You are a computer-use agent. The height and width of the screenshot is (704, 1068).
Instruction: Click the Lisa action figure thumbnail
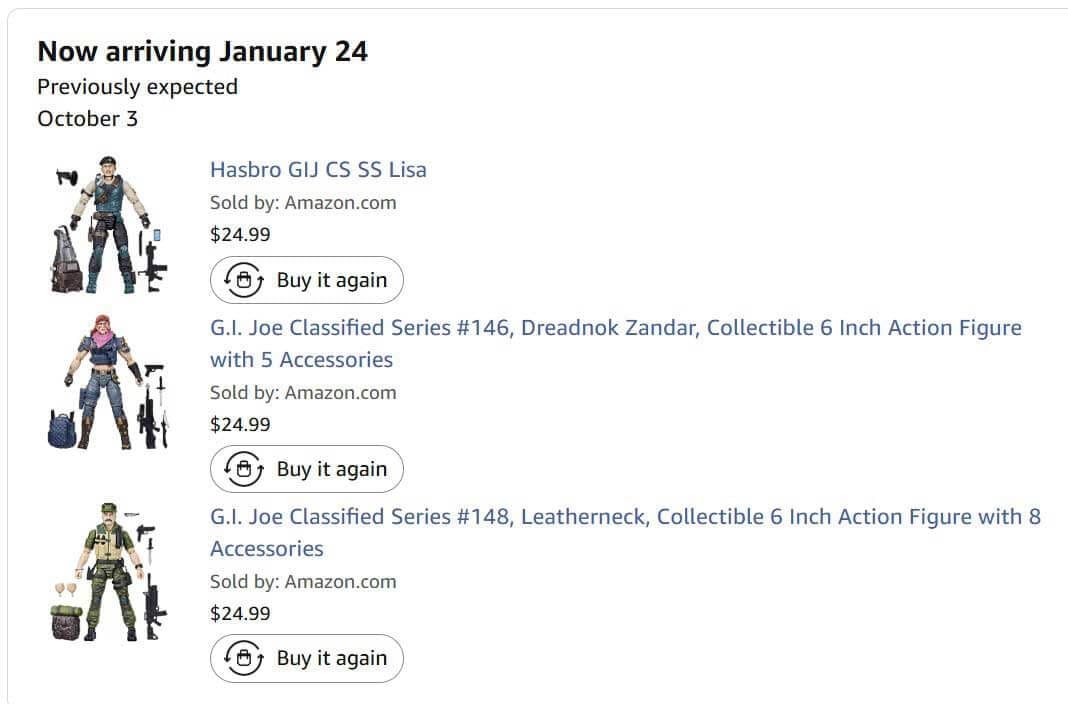tap(108, 224)
